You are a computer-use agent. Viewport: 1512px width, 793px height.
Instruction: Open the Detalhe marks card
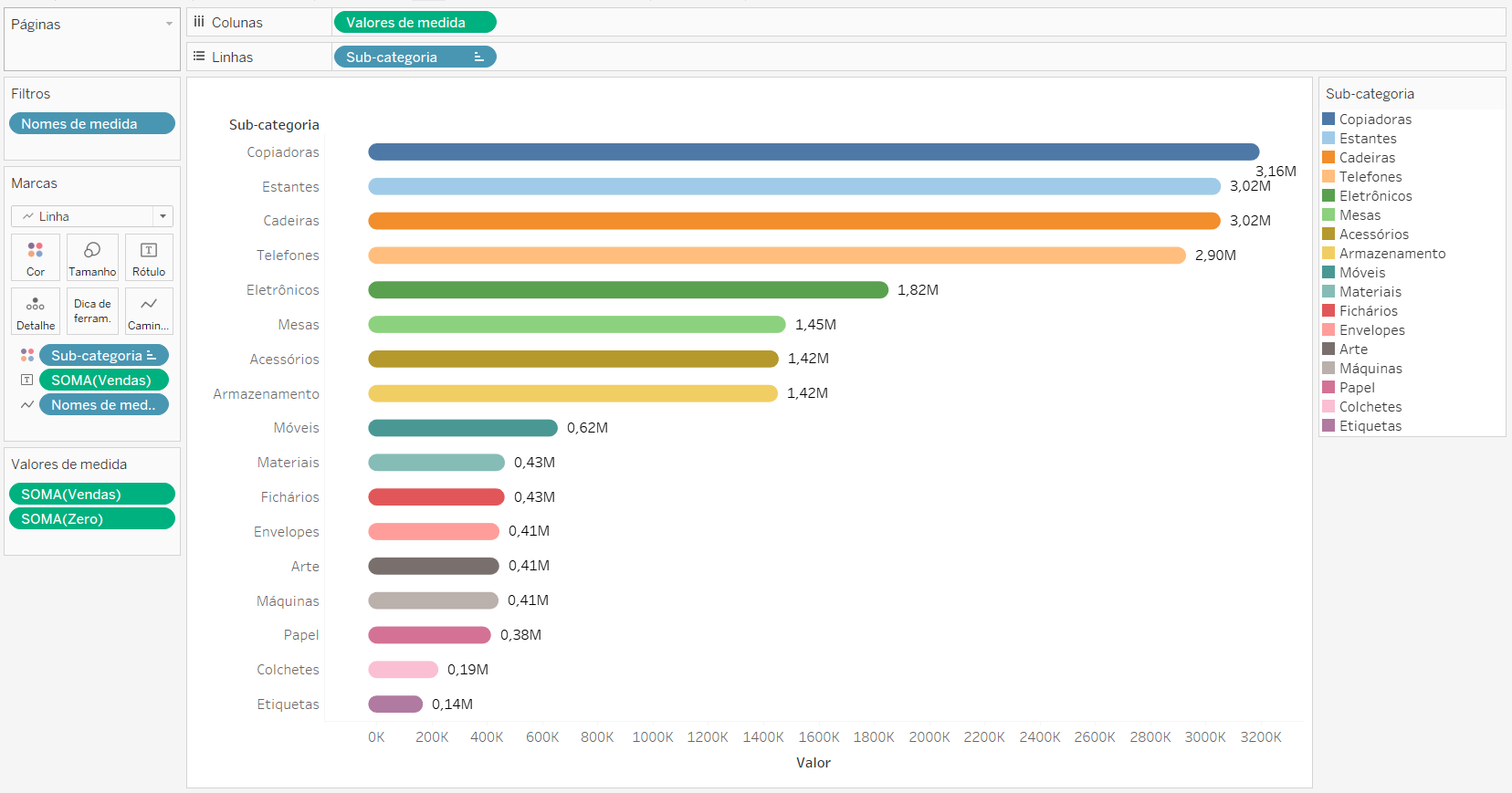click(36, 311)
